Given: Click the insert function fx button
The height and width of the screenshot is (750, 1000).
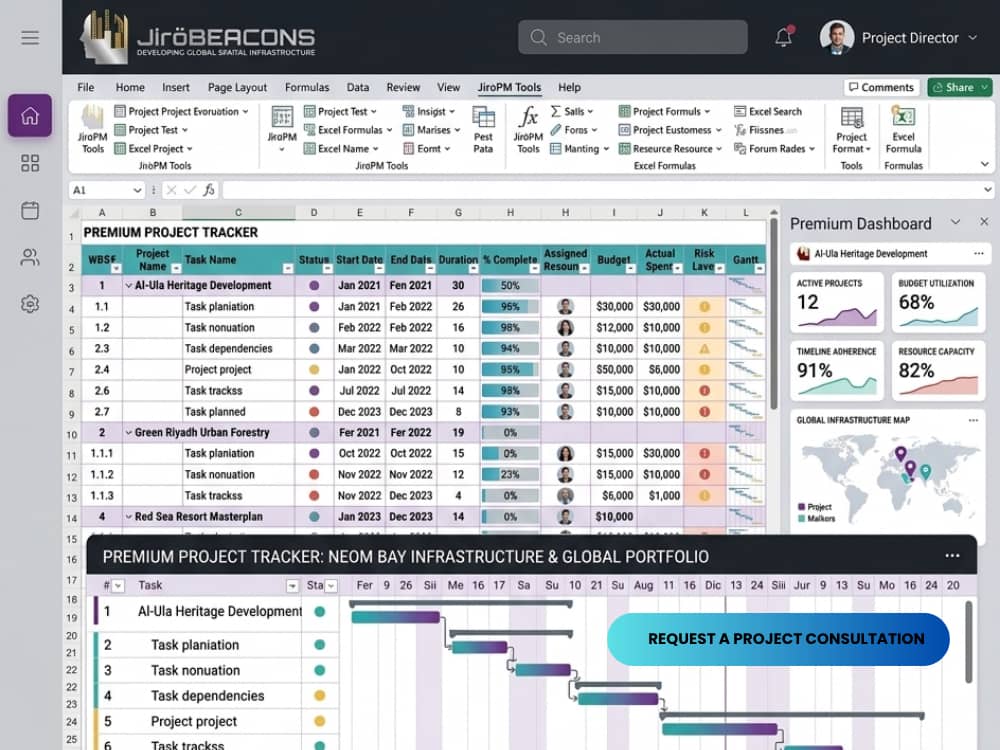Looking at the screenshot, I should tap(209, 190).
